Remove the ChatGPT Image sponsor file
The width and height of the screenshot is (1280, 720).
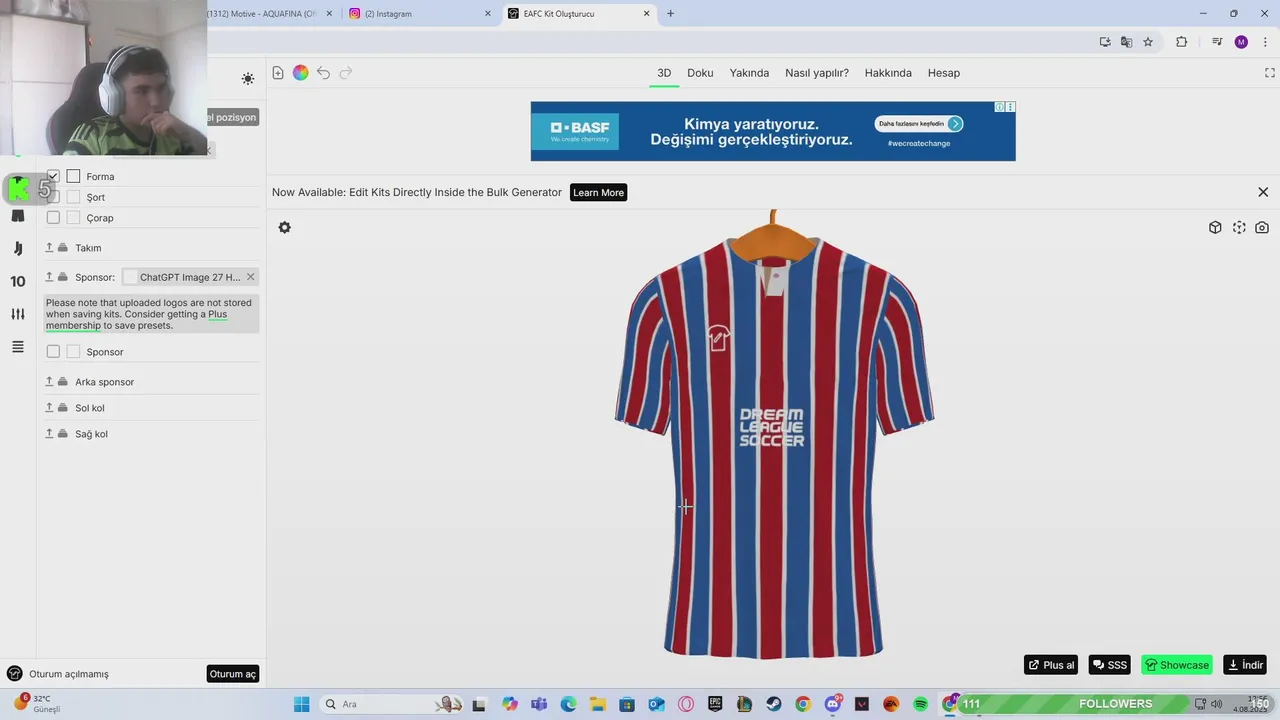(x=250, y=277)
